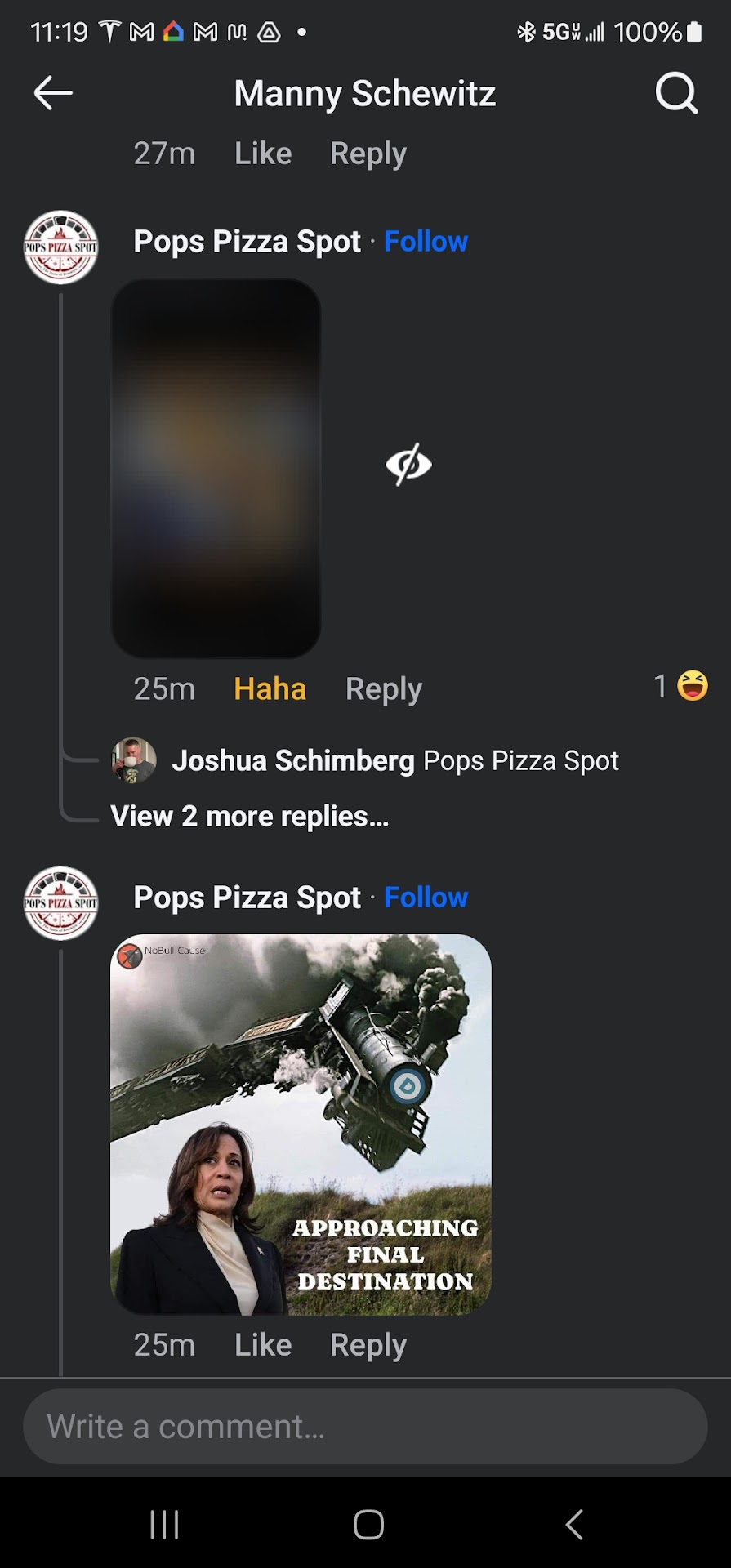
Task: Reply to the train meme comment
Action: tap(368, 1345)
